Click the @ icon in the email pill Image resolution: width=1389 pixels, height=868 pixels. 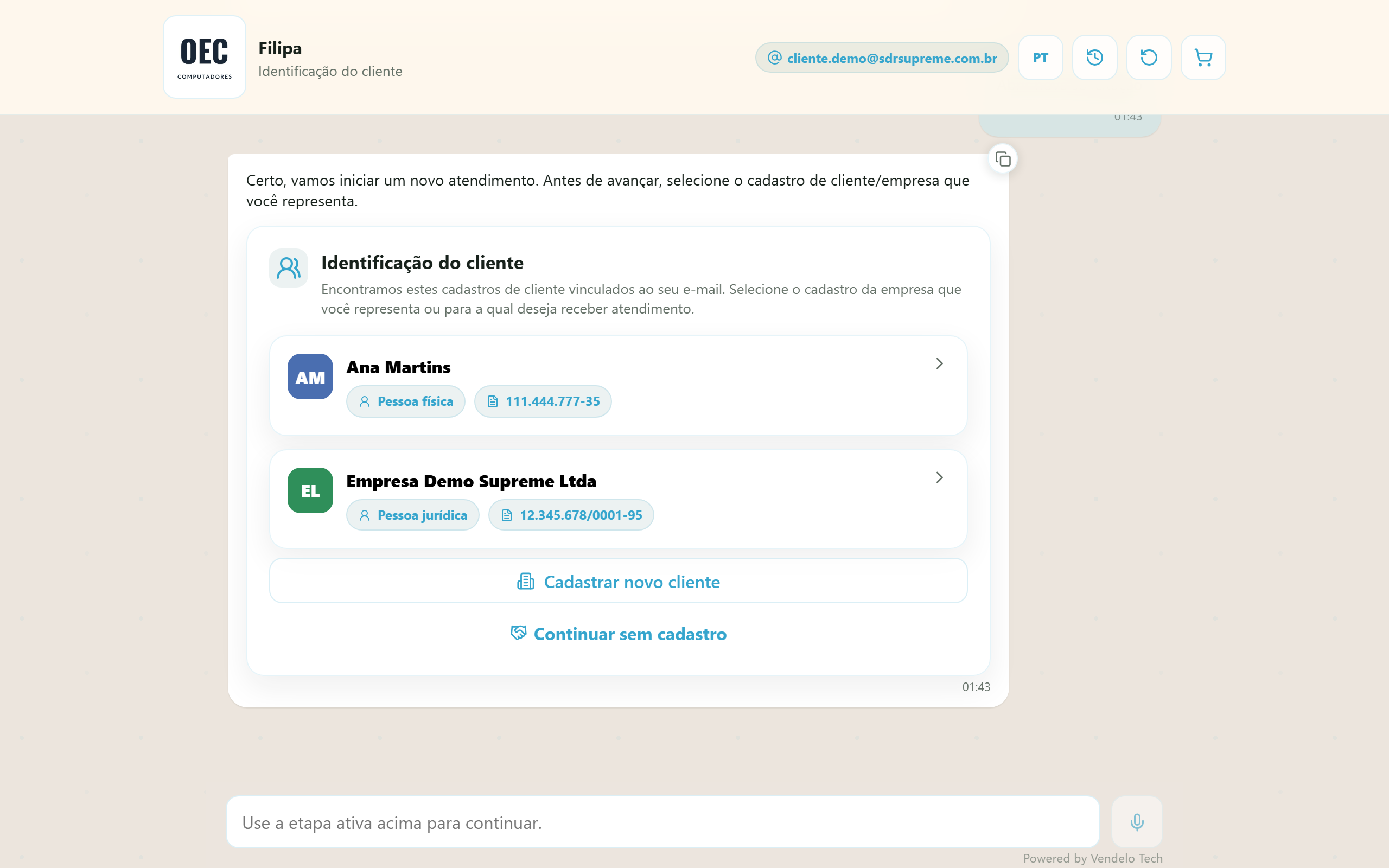click(774, 58)
